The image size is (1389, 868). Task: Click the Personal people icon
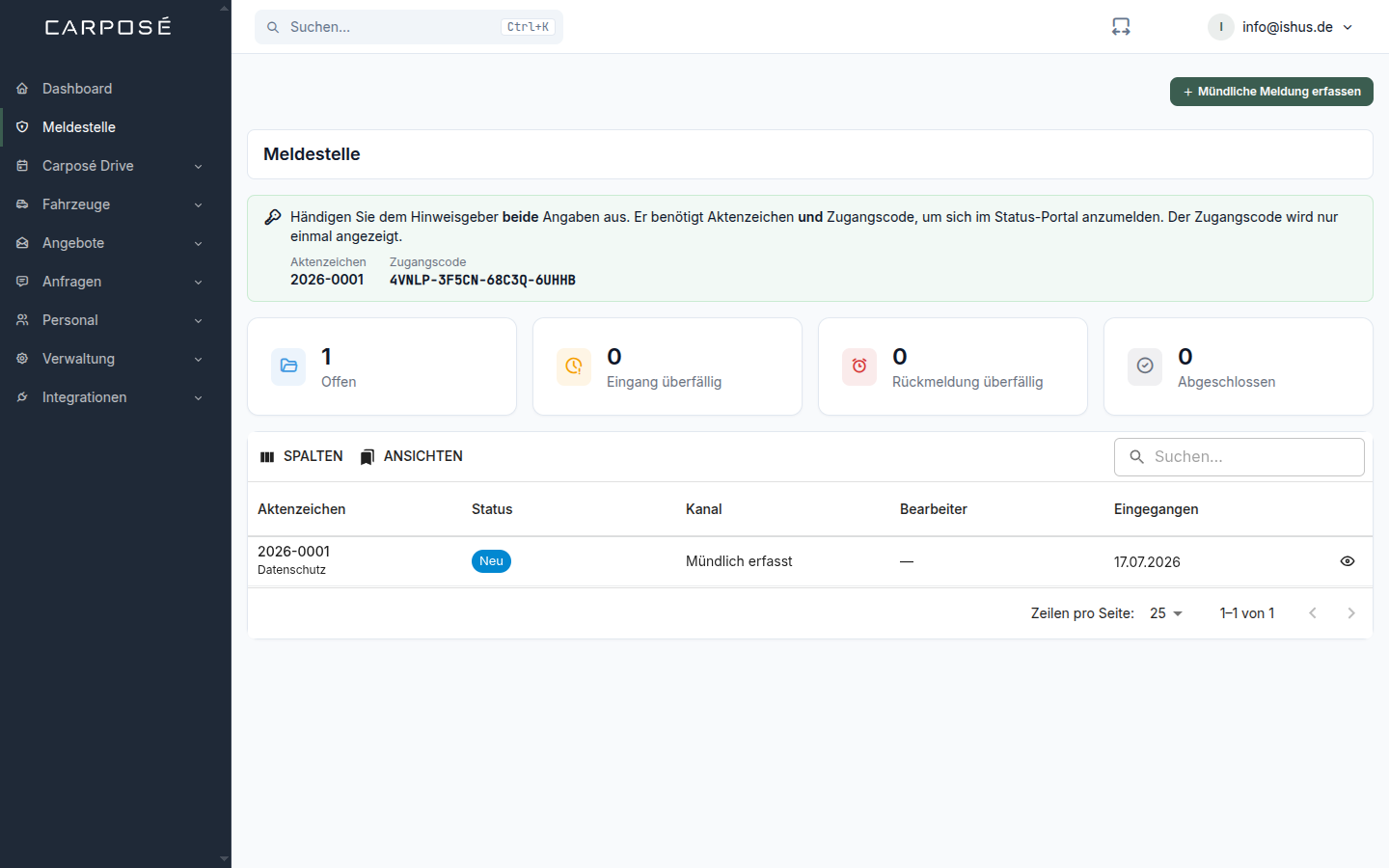pos(22,320)
